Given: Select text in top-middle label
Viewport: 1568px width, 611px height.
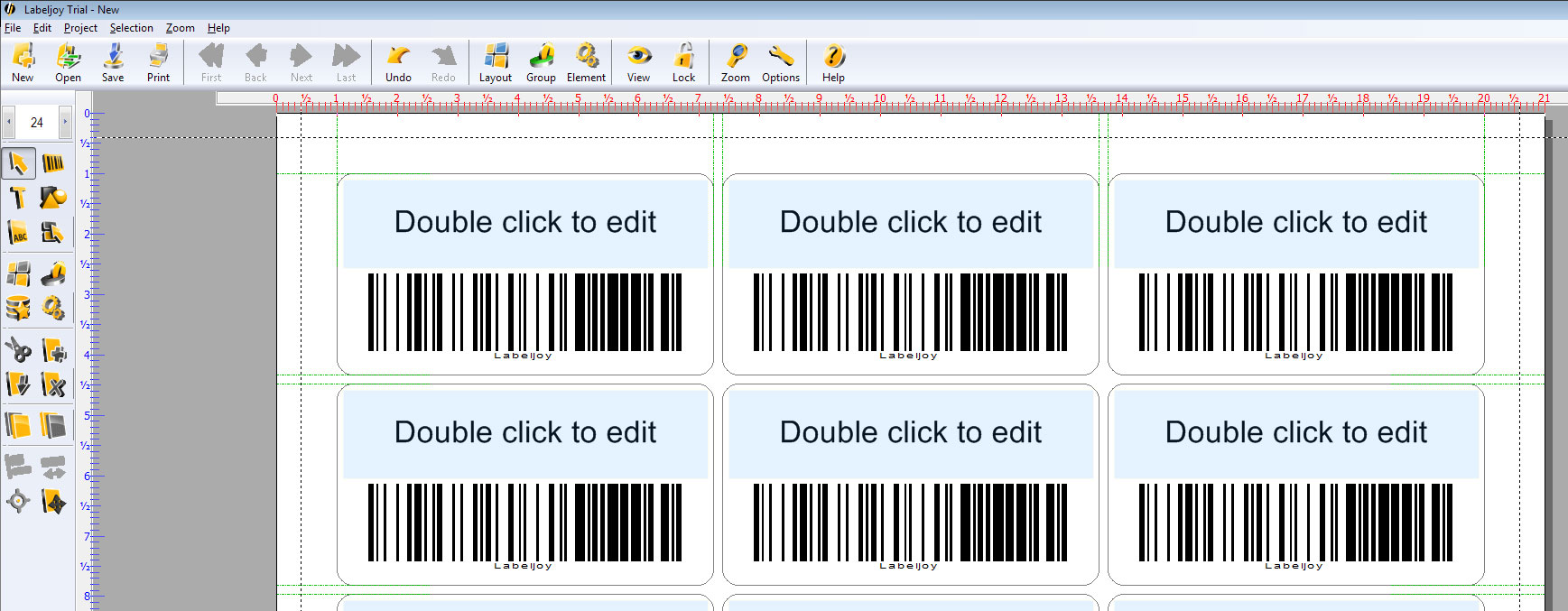Looking at the screenshot, I should pyautogui.click(x=911, y=222).
